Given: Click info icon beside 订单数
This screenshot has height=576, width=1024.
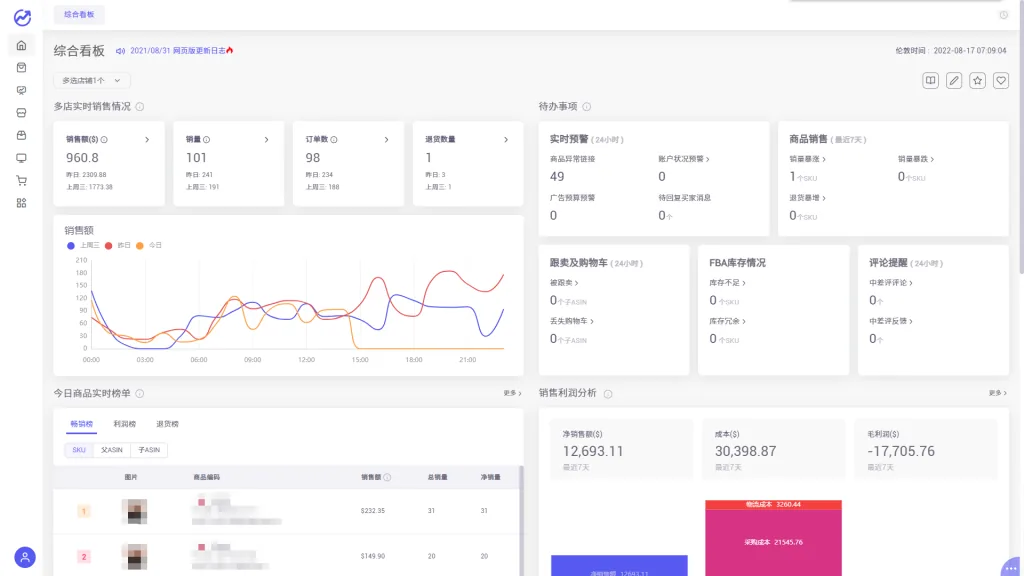Looking at the screenshot, I should [x=334, y=139].
